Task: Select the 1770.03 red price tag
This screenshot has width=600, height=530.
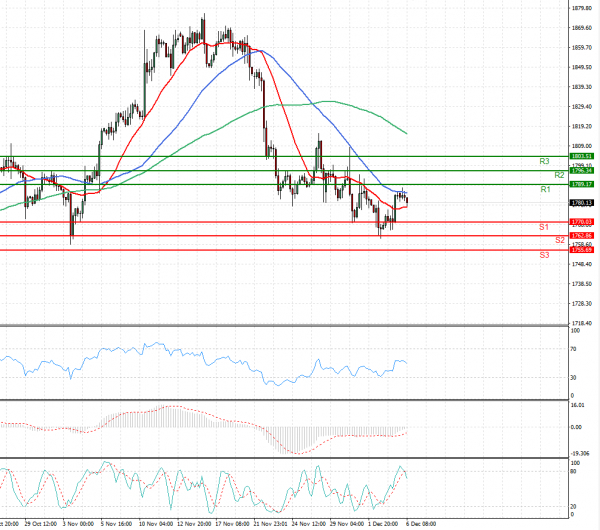Action: pos(582,221)
